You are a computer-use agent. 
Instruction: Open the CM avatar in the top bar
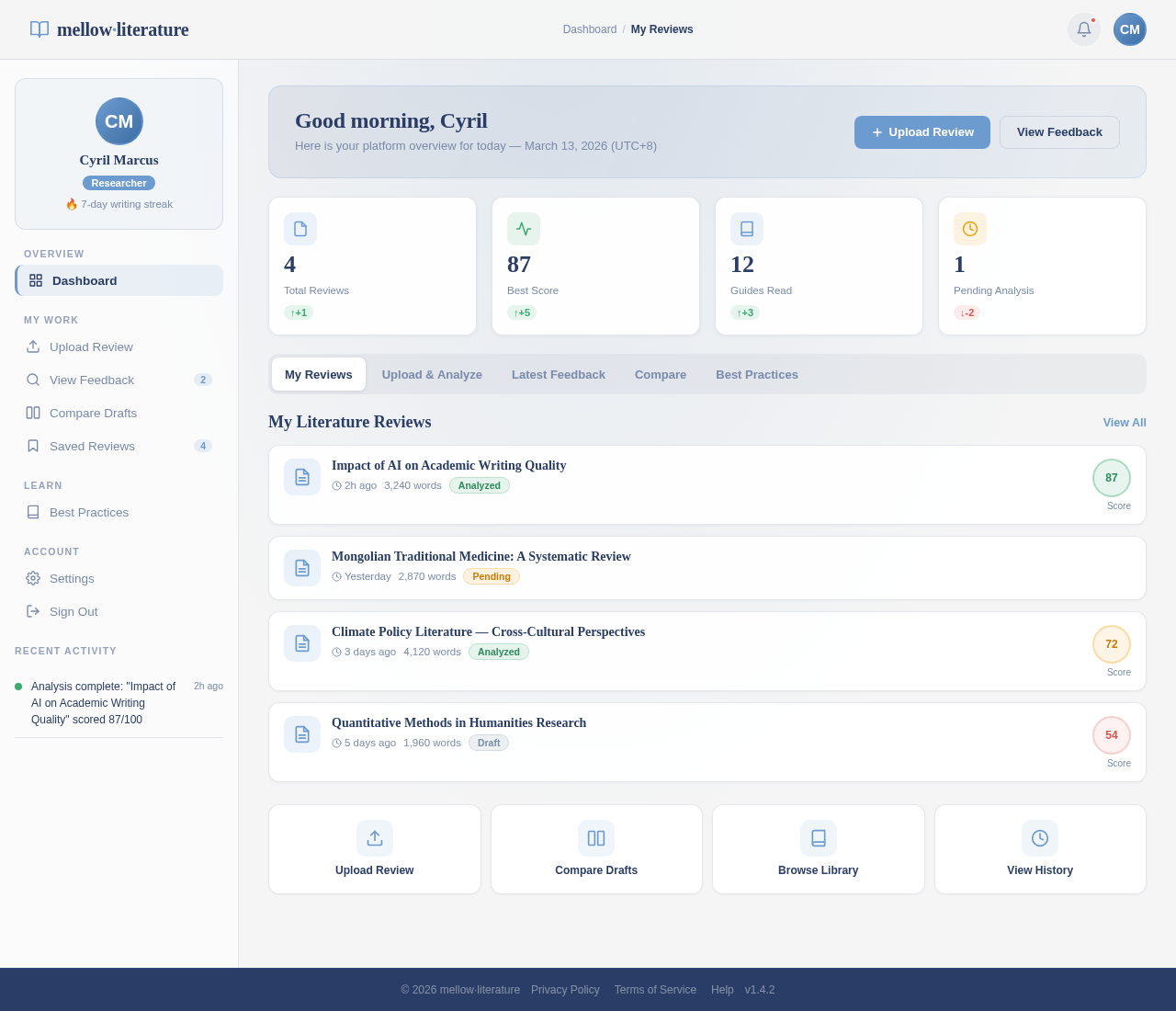click(1129, 28)
